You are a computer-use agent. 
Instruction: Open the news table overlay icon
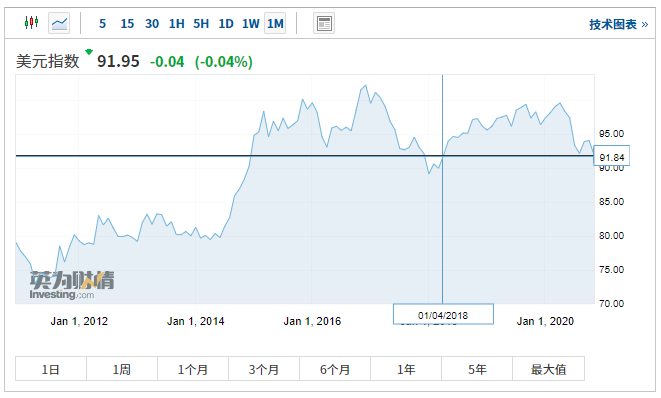point(324,23)
